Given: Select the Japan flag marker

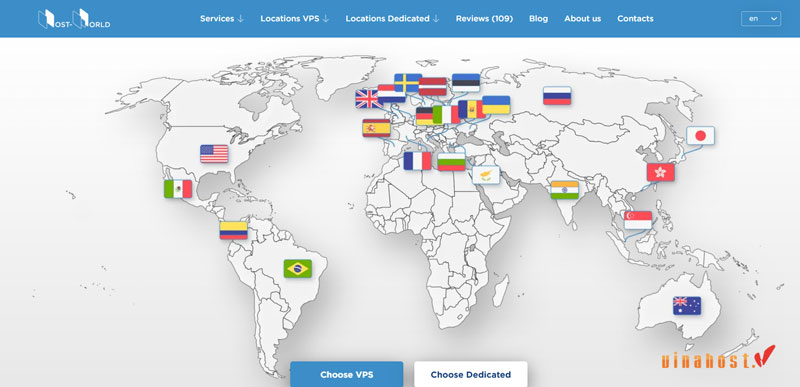Looking at the screenshot, I should (x=700, y=136).
